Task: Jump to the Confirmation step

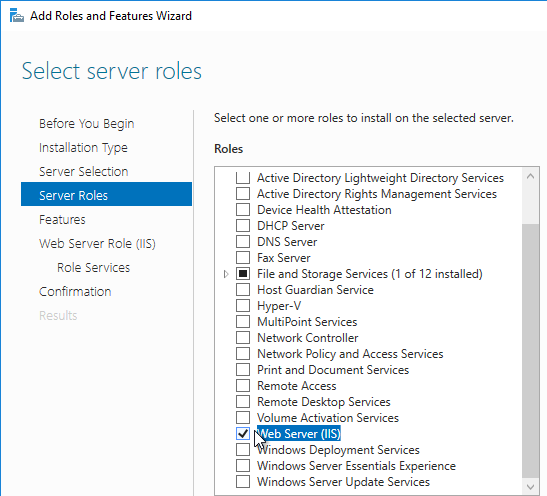Action: 75,292
